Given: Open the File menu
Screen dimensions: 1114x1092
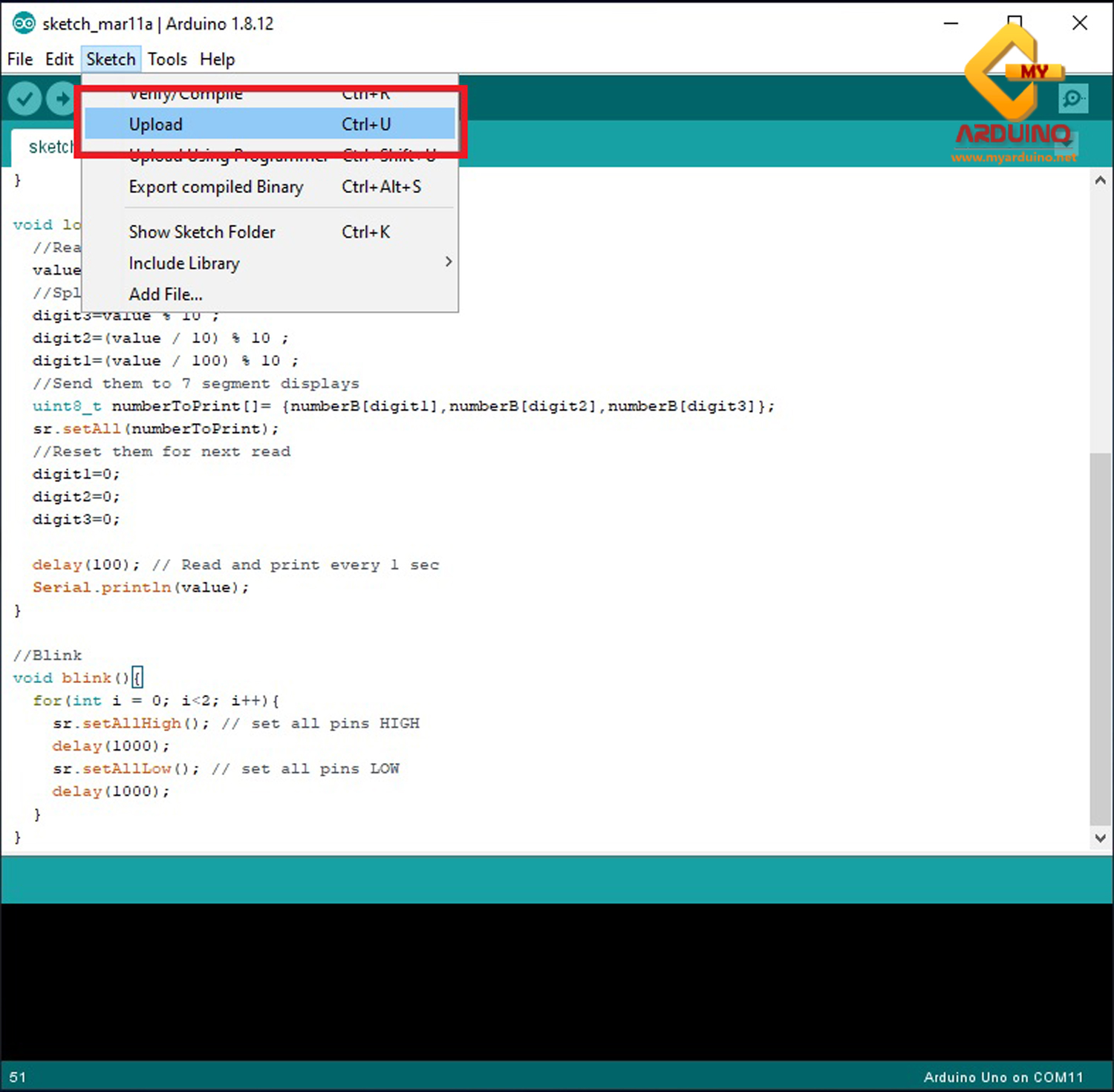Looking at the screenshot, I should point(19,59).
